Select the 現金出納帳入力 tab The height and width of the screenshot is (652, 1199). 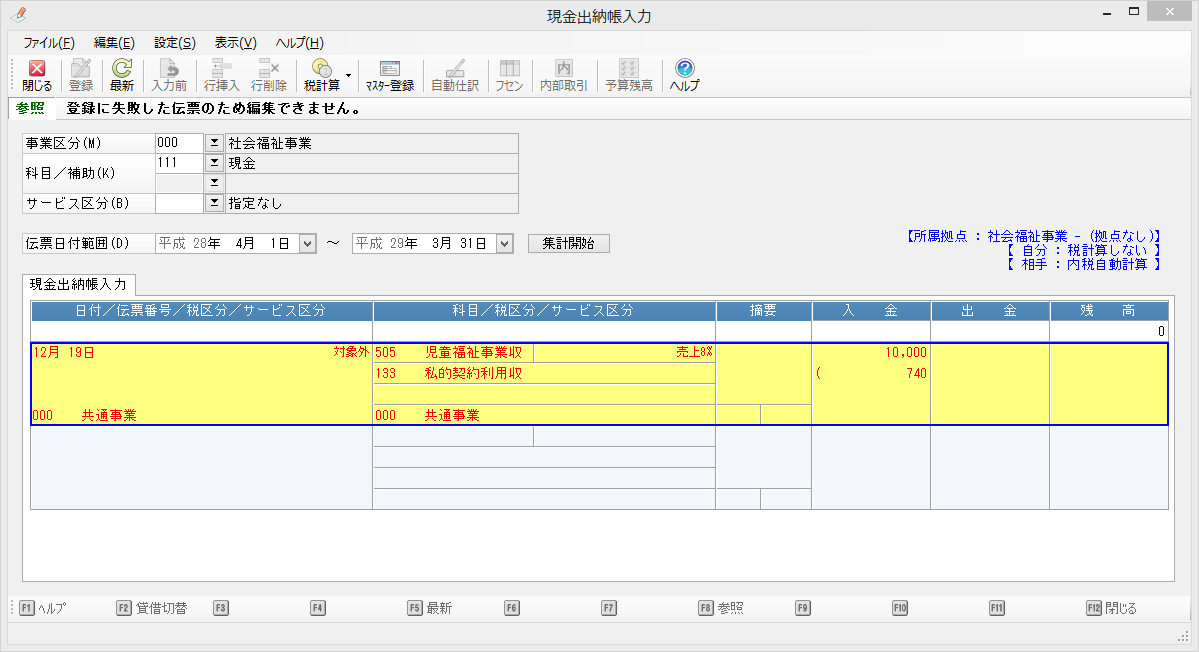click(79, 286)
